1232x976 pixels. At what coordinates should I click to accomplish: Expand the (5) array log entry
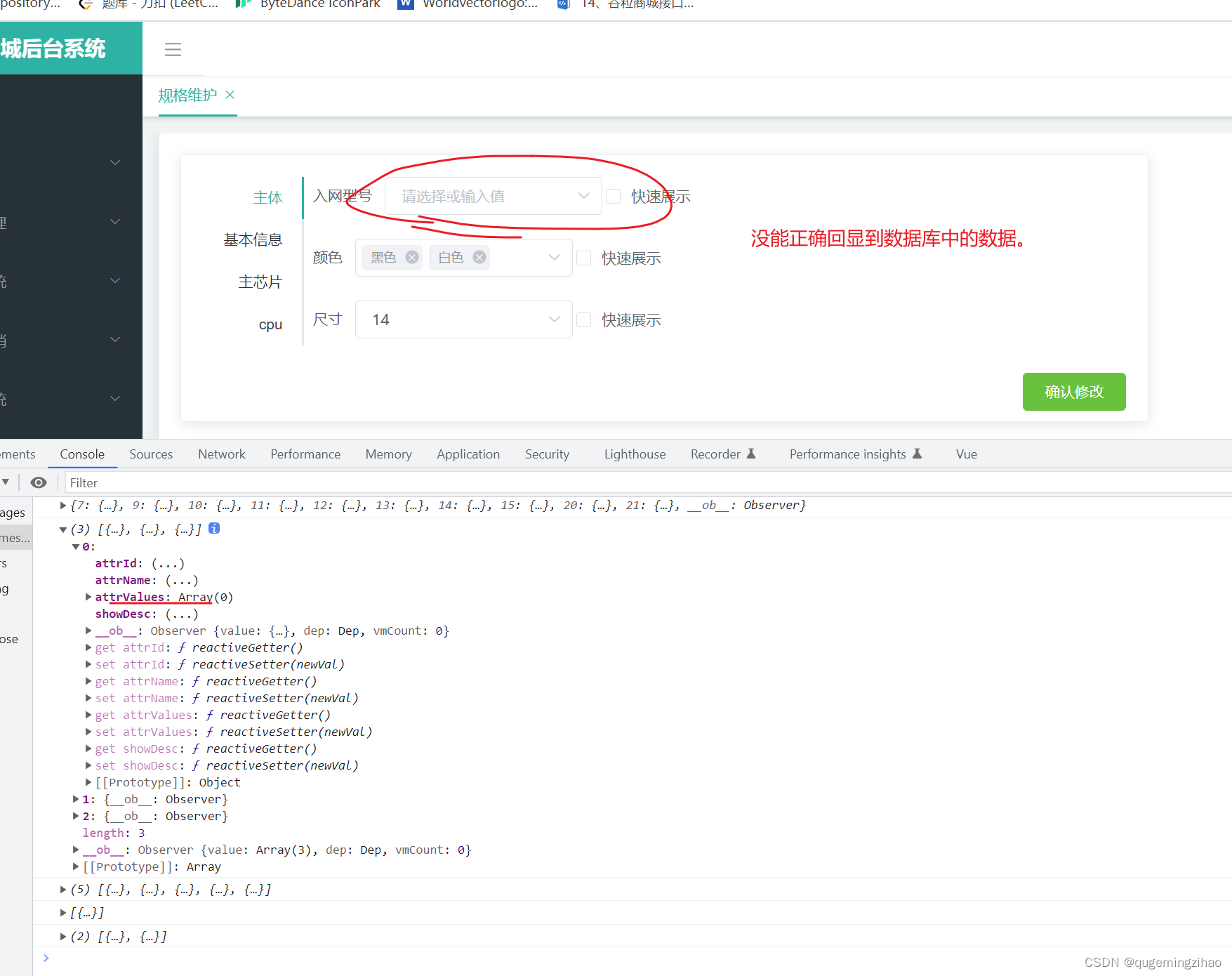click(x=63, y=890)
